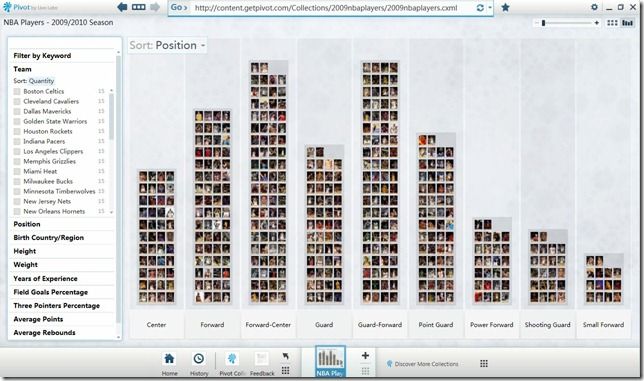Add favorite with the star icon
Viewport: 644px width, 381px height.
tap(506, 7)
